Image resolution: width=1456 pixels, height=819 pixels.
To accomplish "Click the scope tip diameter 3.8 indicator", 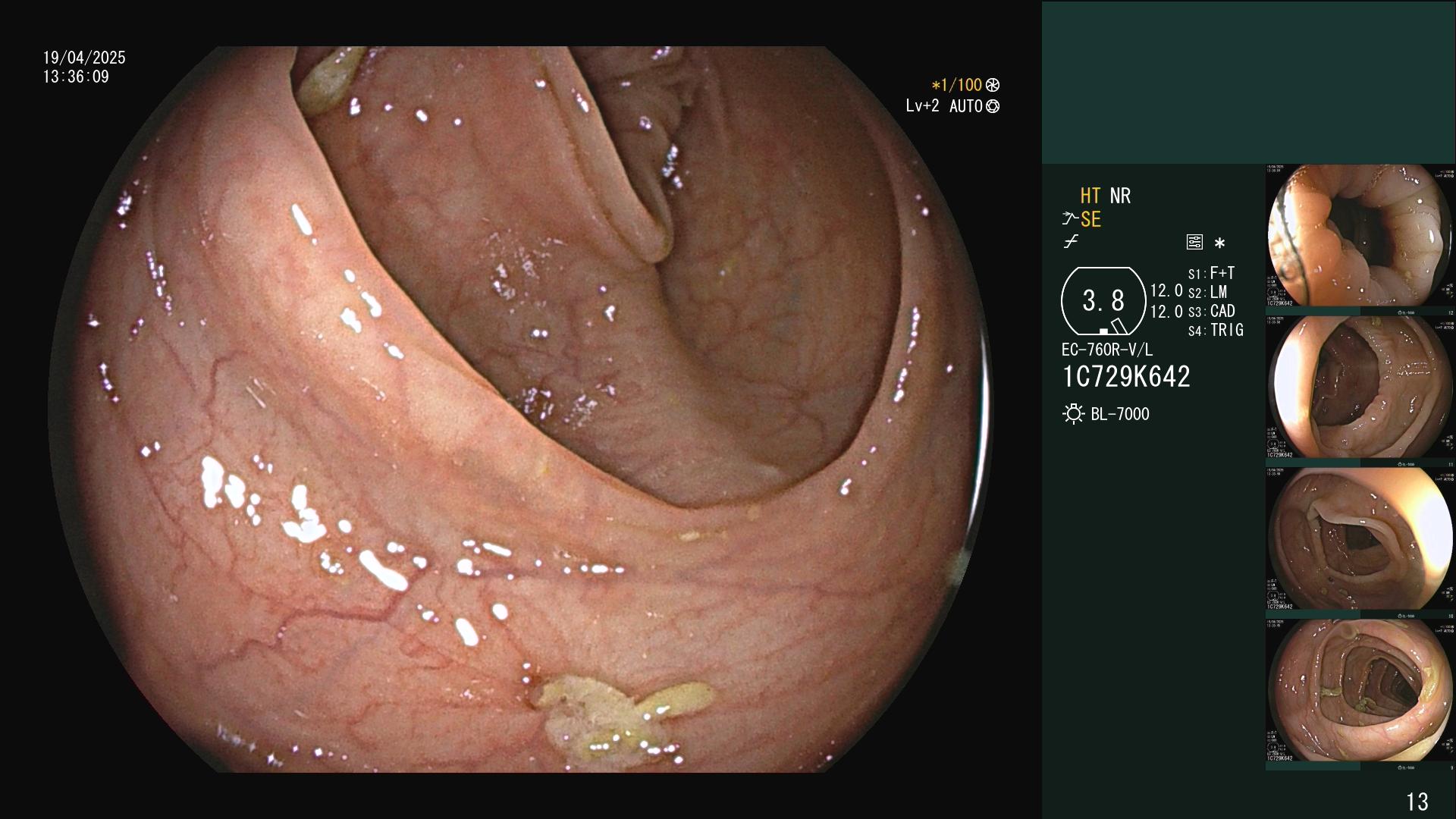I will pyautogui.click(x=1103, y=301).
